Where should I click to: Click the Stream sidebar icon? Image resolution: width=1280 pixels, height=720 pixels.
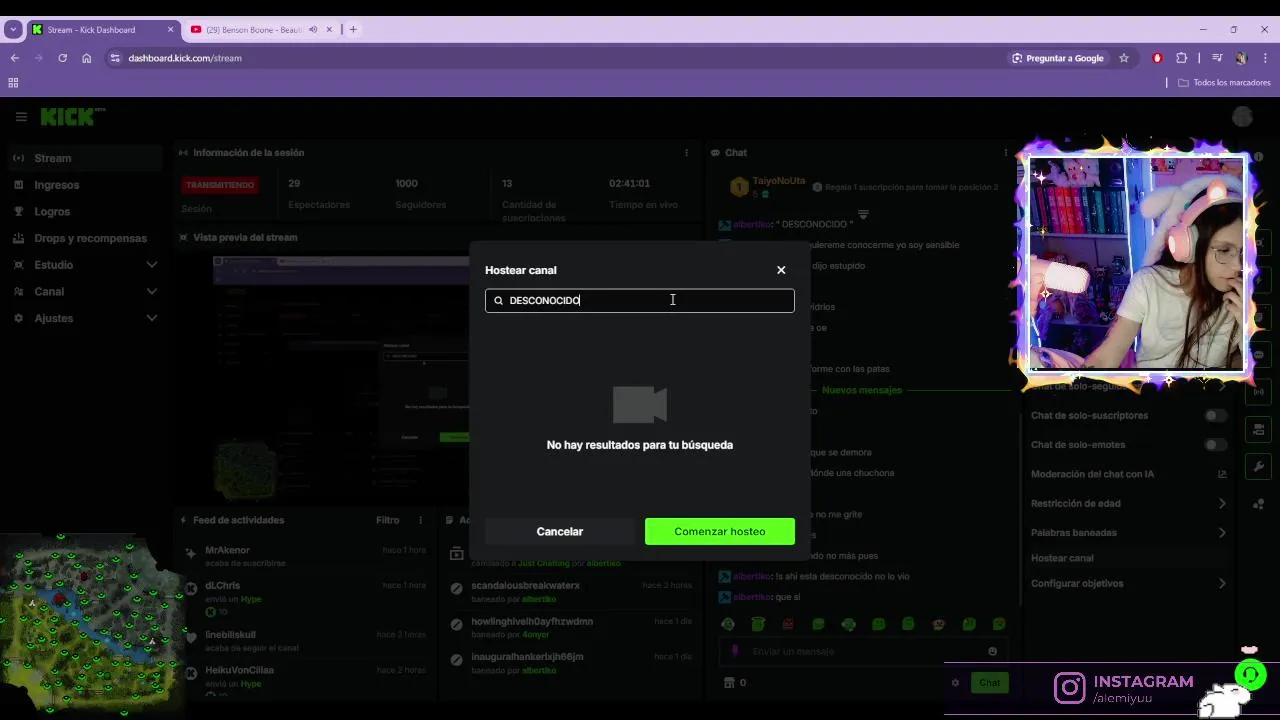tap(19, 158)
